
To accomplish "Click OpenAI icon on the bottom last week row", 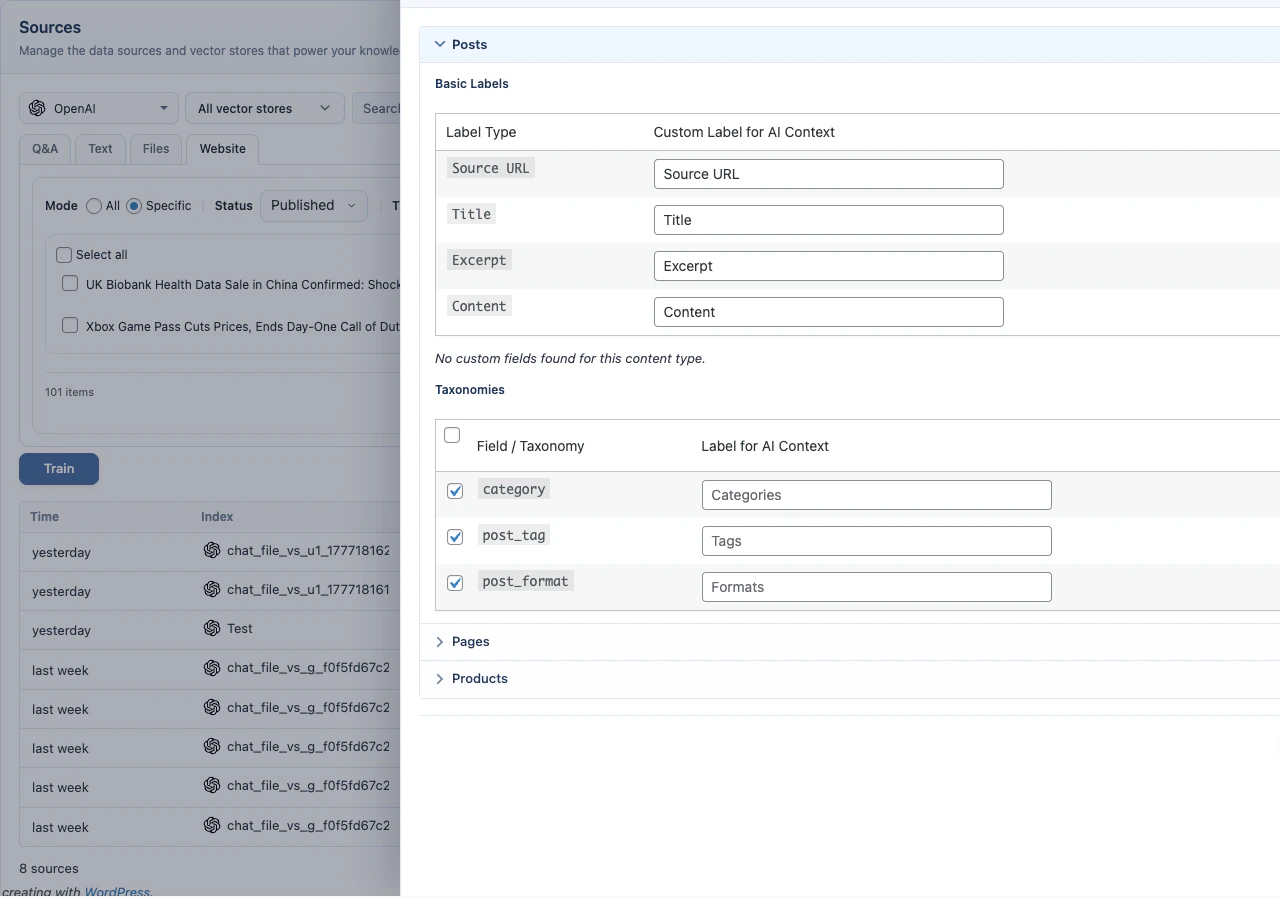I will click(x=210, y=826).
